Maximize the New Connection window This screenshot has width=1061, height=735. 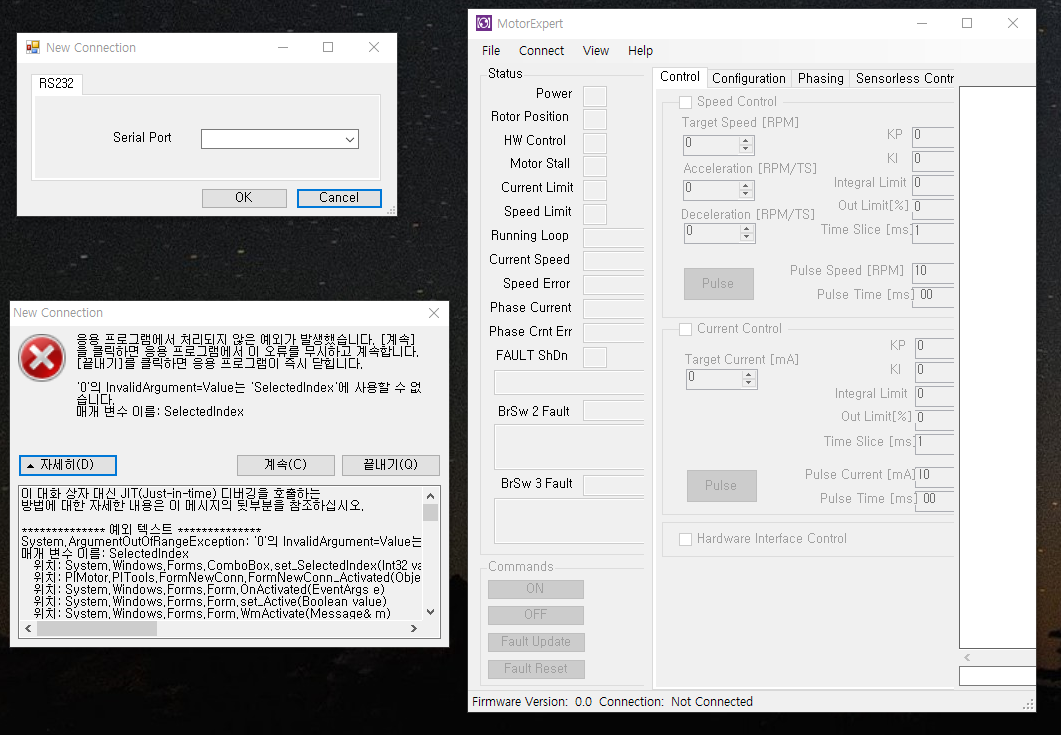328,47
